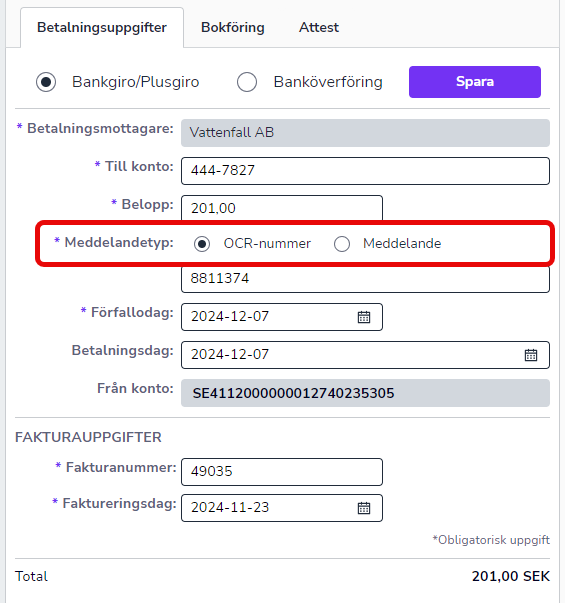Open the Faktureringsdag calendar picker icon
The height and width of the screenshot is (603, 565).
pos(364,508)
